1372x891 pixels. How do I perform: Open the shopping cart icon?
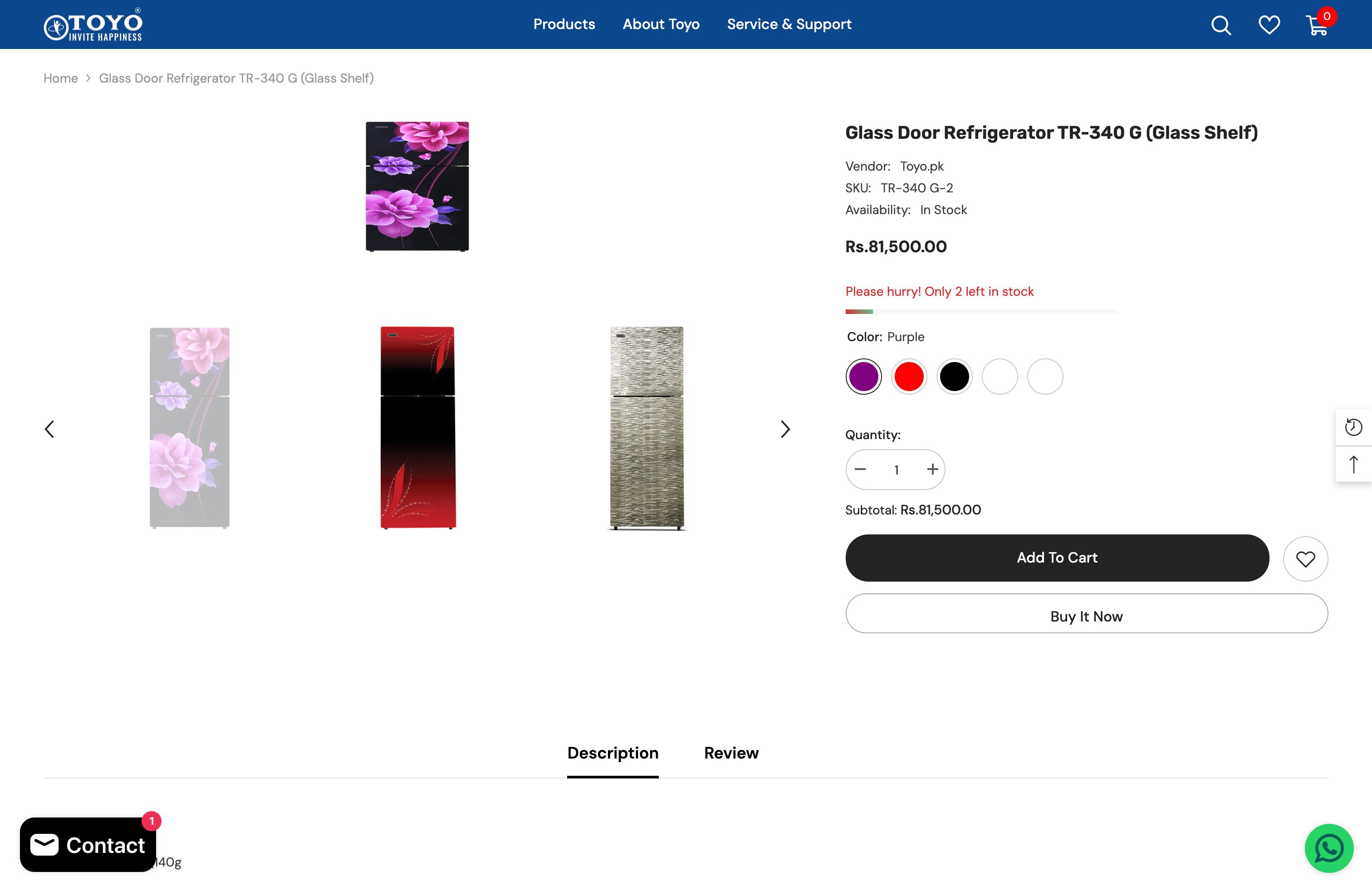click(1317, 25)
